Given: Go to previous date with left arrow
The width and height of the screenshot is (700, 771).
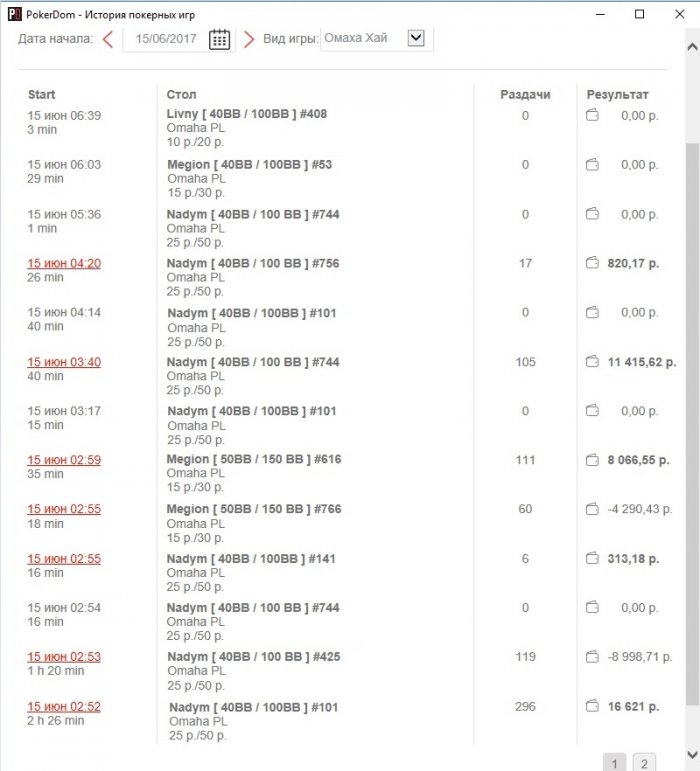Looking at the screenshot, I should tap(108, 39).
